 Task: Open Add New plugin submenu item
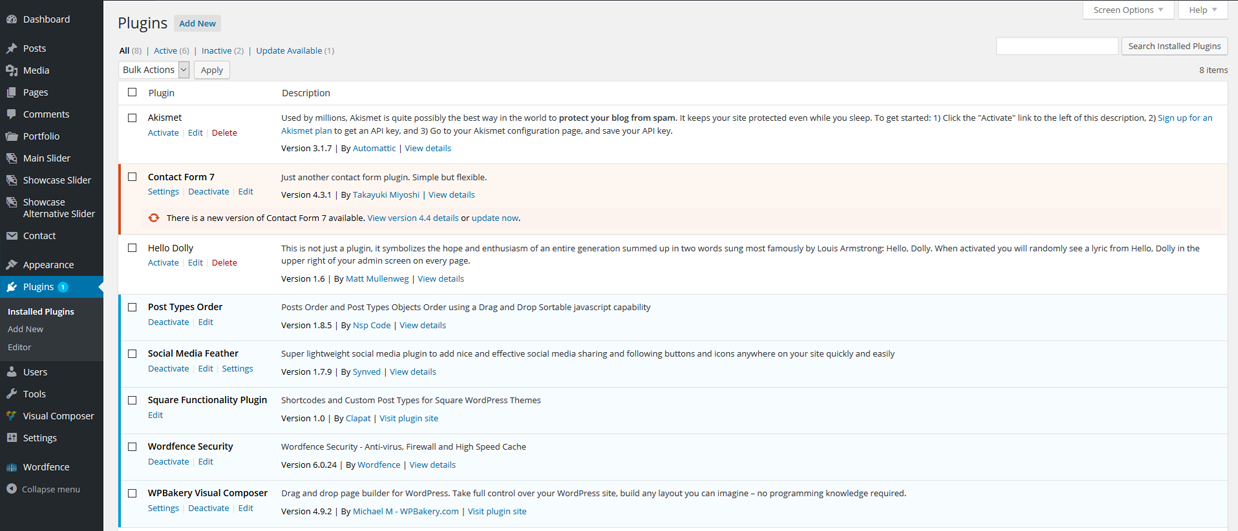point(26,329)
